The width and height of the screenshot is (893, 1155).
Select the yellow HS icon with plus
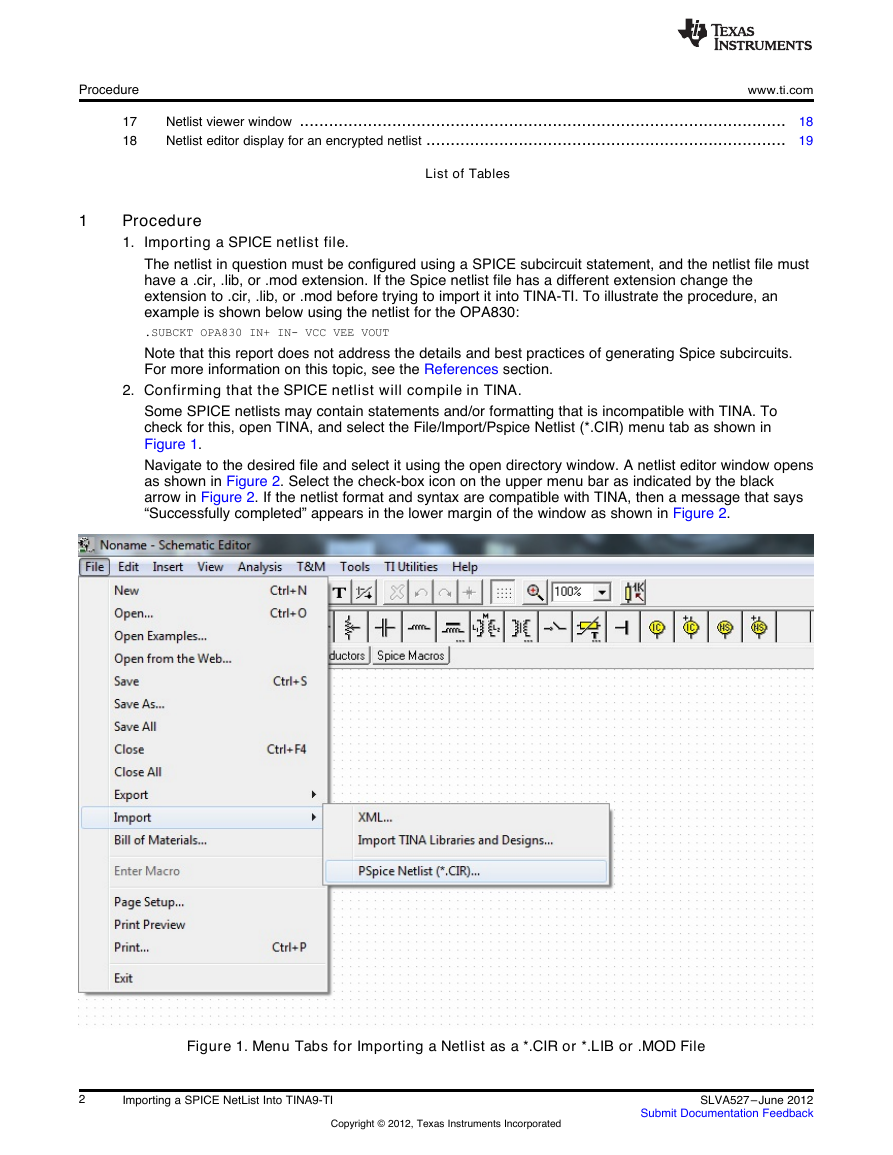(759, 628)
